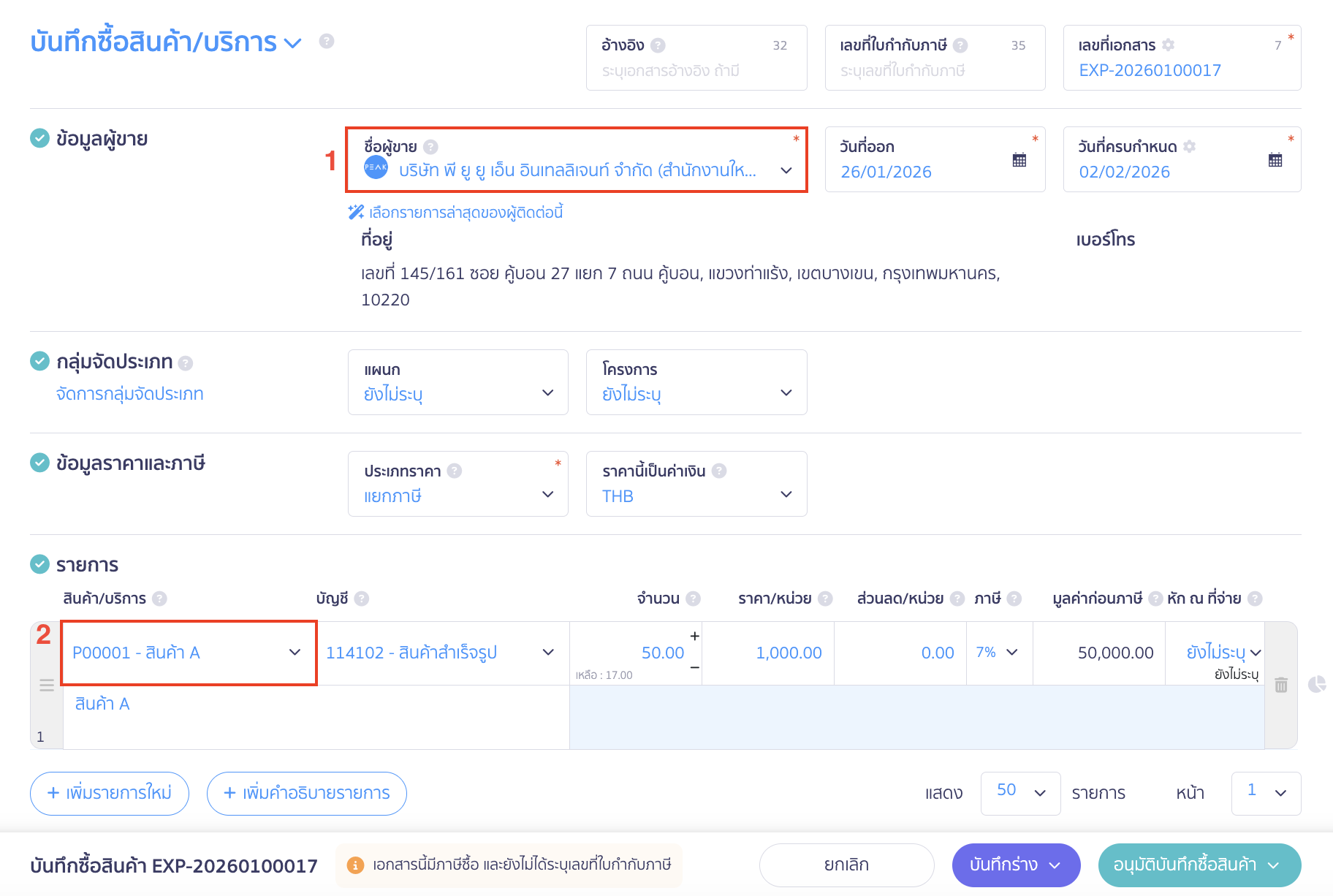Click the trash icon to delete row 1
Viewport: 1333px width, 896px height.
[1280, 685]
